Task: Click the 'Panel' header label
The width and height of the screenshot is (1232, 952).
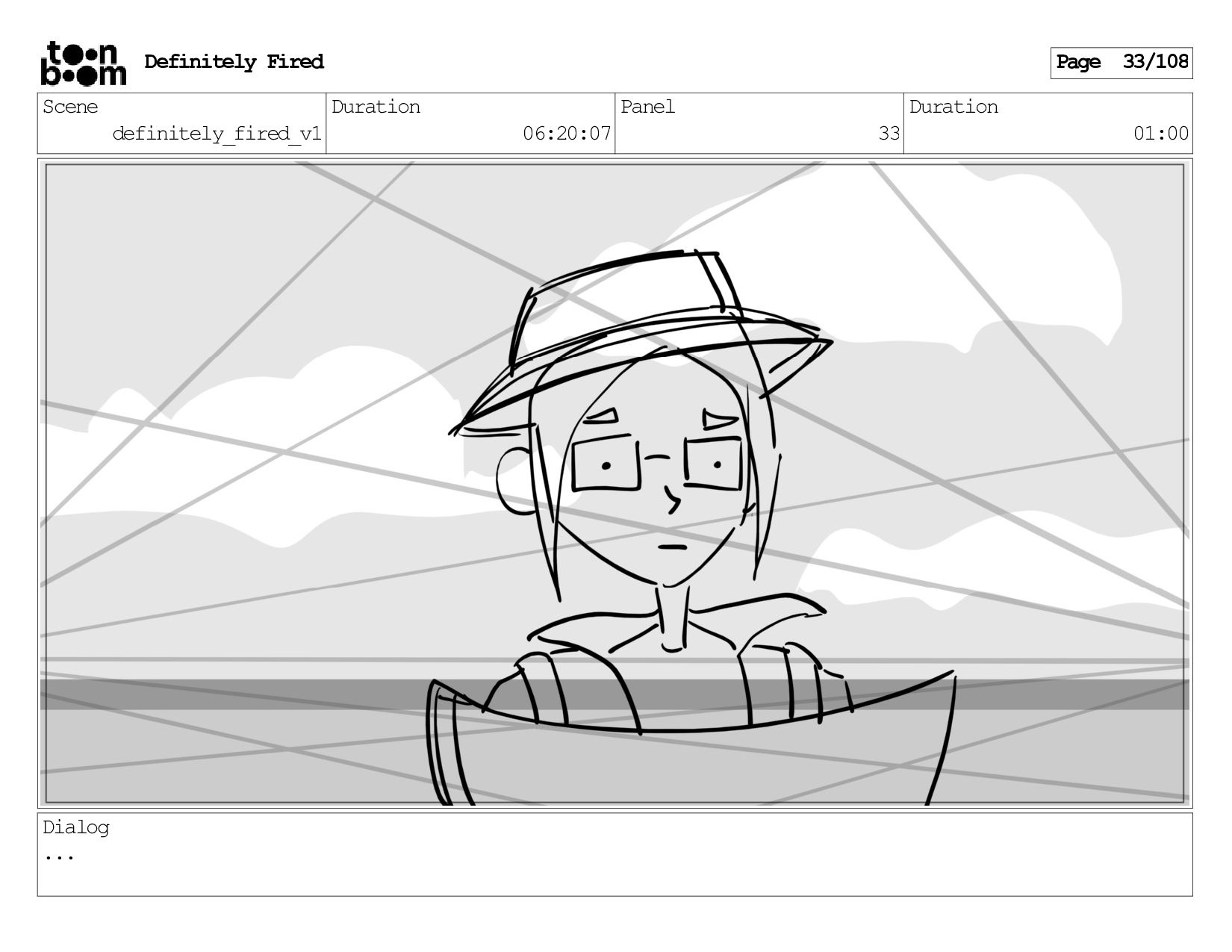Action: pyautogui.click(x=647, y=107)
